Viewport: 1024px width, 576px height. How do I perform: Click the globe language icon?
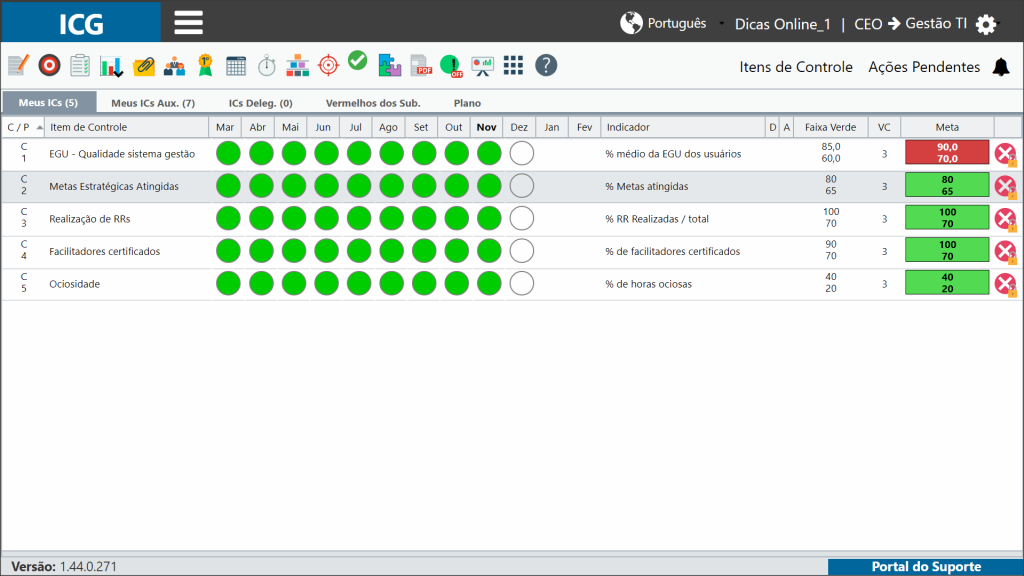tap(631, 23)
